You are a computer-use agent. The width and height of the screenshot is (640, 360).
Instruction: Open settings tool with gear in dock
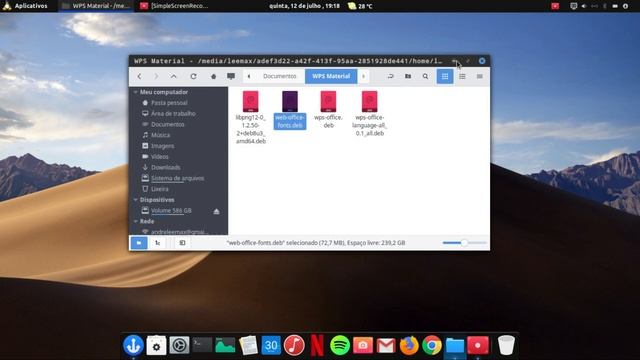click(x=156, y=345)
